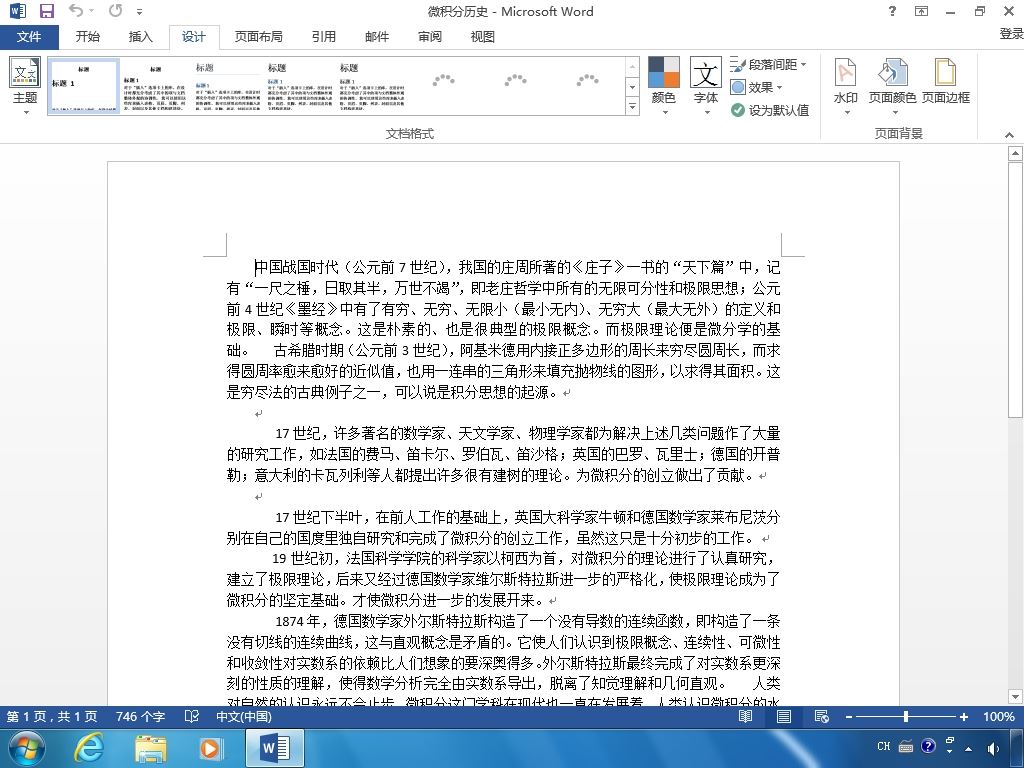Click the Undo arrow icon
The width and height of the screenshot is (1024, 768).
click(76, 10)
